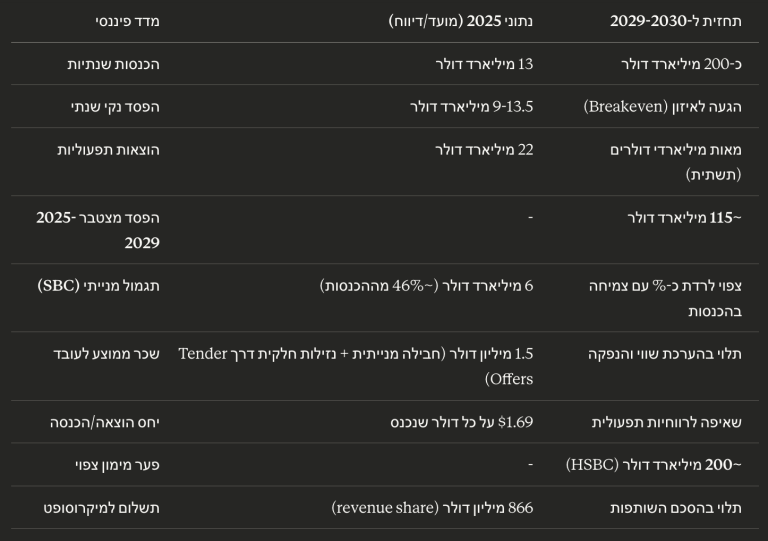Select the "9-13.5 מיליארד דולר" cell
This screenshot has height=541, width=768.
tap(472, 106)
